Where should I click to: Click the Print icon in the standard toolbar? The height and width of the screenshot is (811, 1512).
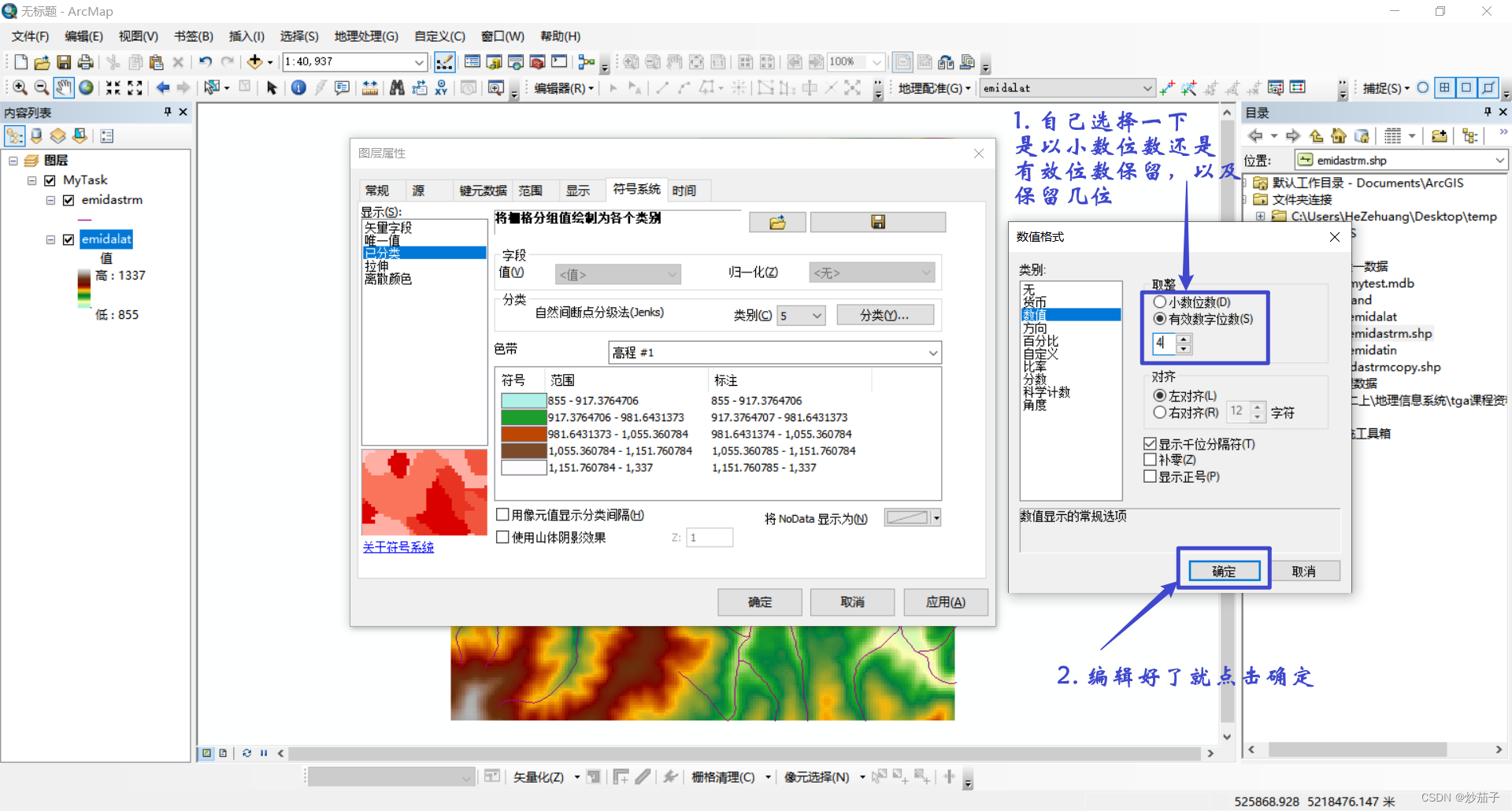[85, 62]
